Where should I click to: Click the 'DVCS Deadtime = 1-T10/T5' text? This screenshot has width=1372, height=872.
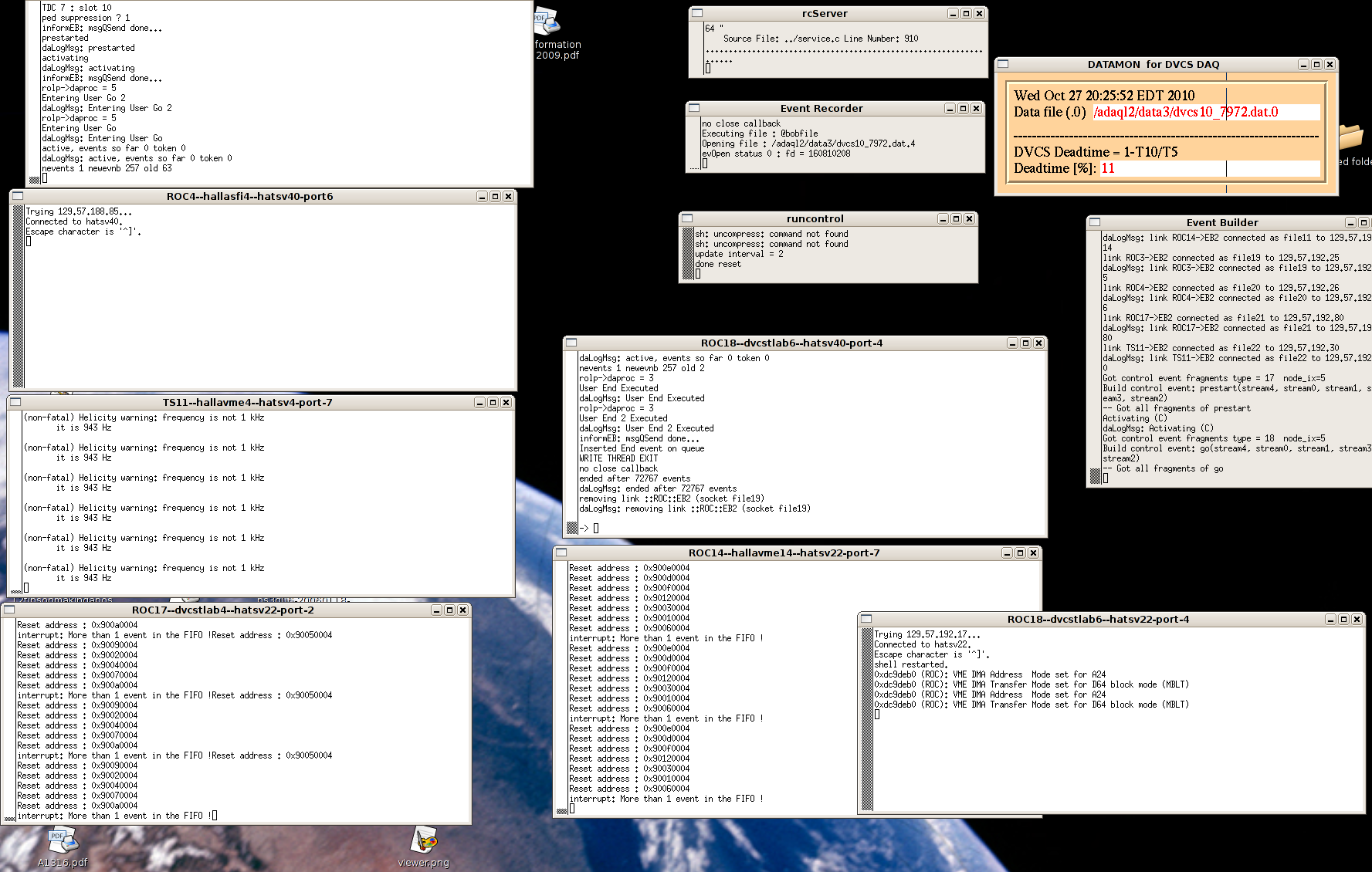click(1096, 152)
